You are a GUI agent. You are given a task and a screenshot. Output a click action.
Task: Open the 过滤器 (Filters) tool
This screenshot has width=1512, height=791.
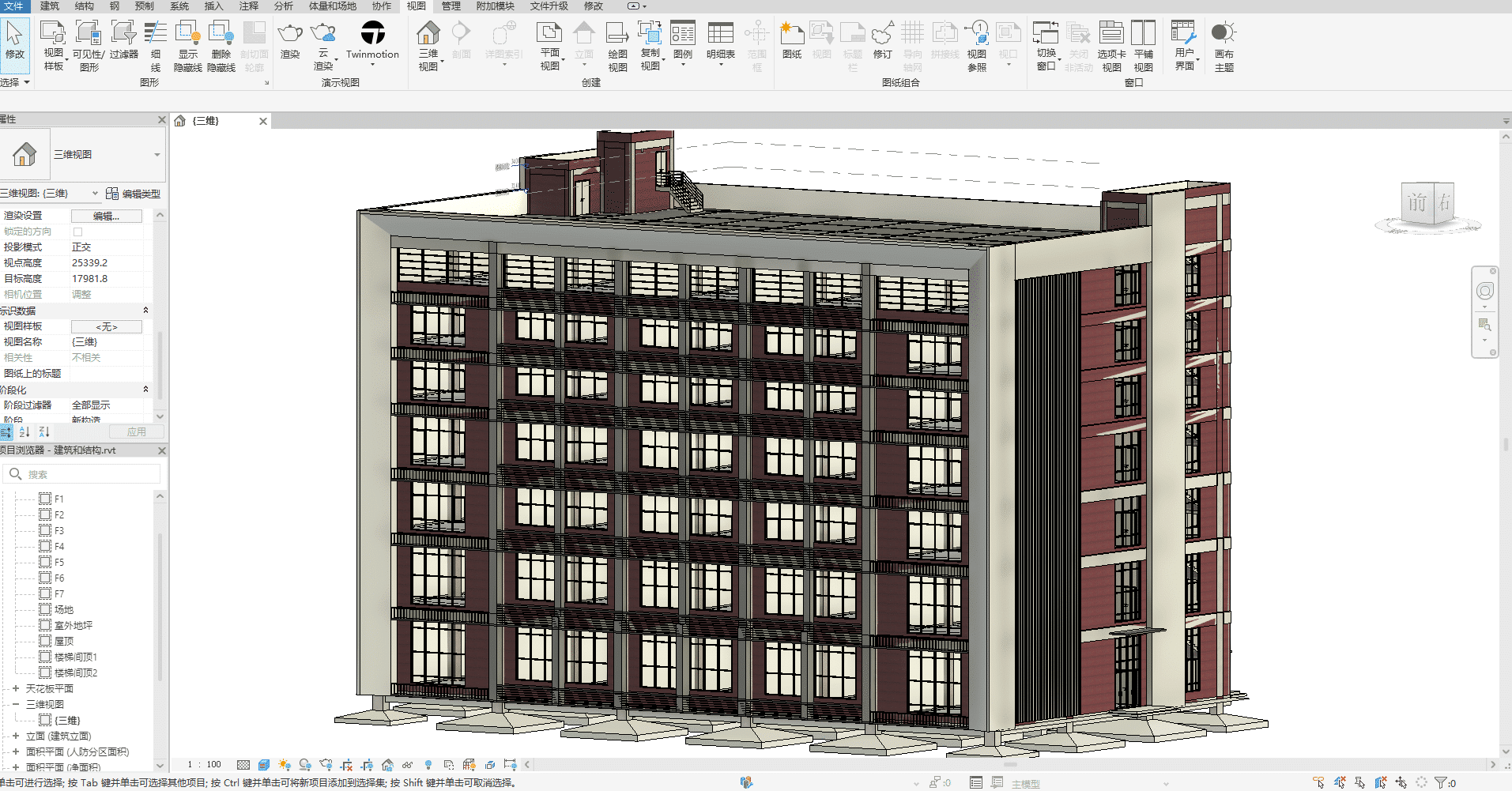(123, 33)
